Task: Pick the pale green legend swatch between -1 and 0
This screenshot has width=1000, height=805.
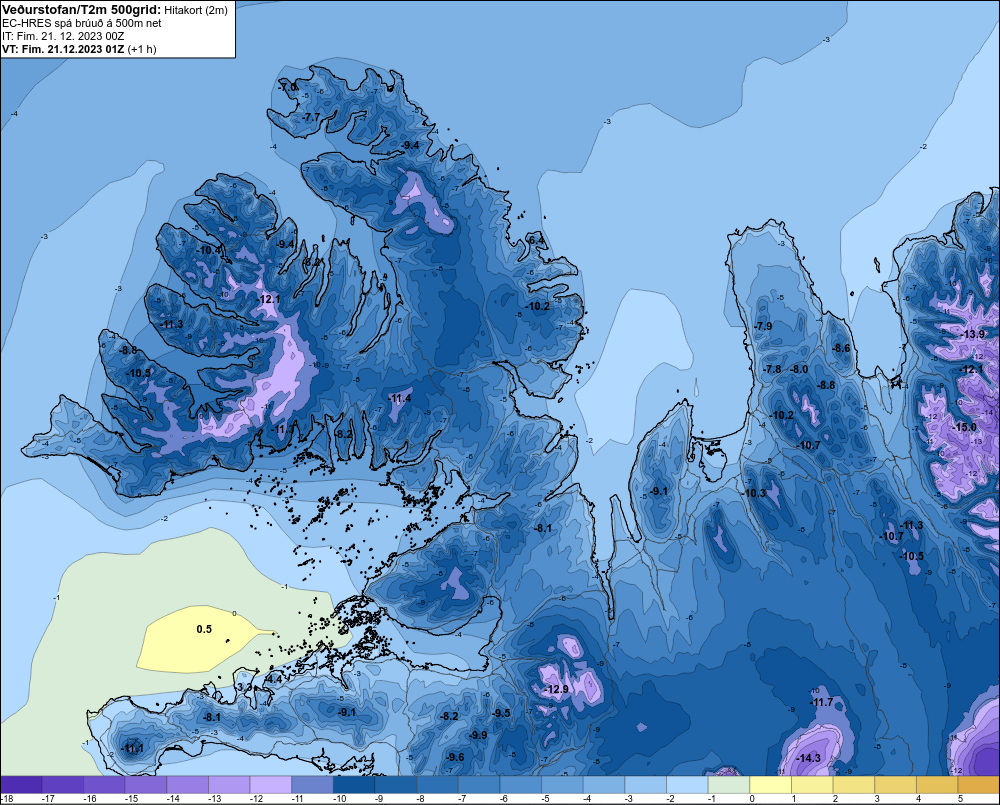Action: click(729, 785)
